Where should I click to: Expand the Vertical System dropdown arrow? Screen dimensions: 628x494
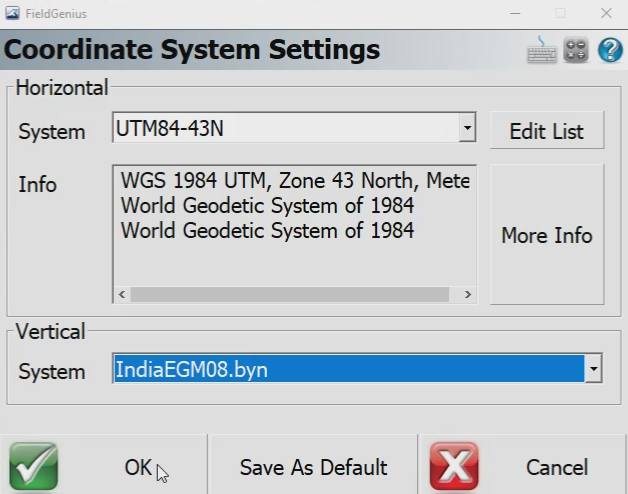(593, 370)
